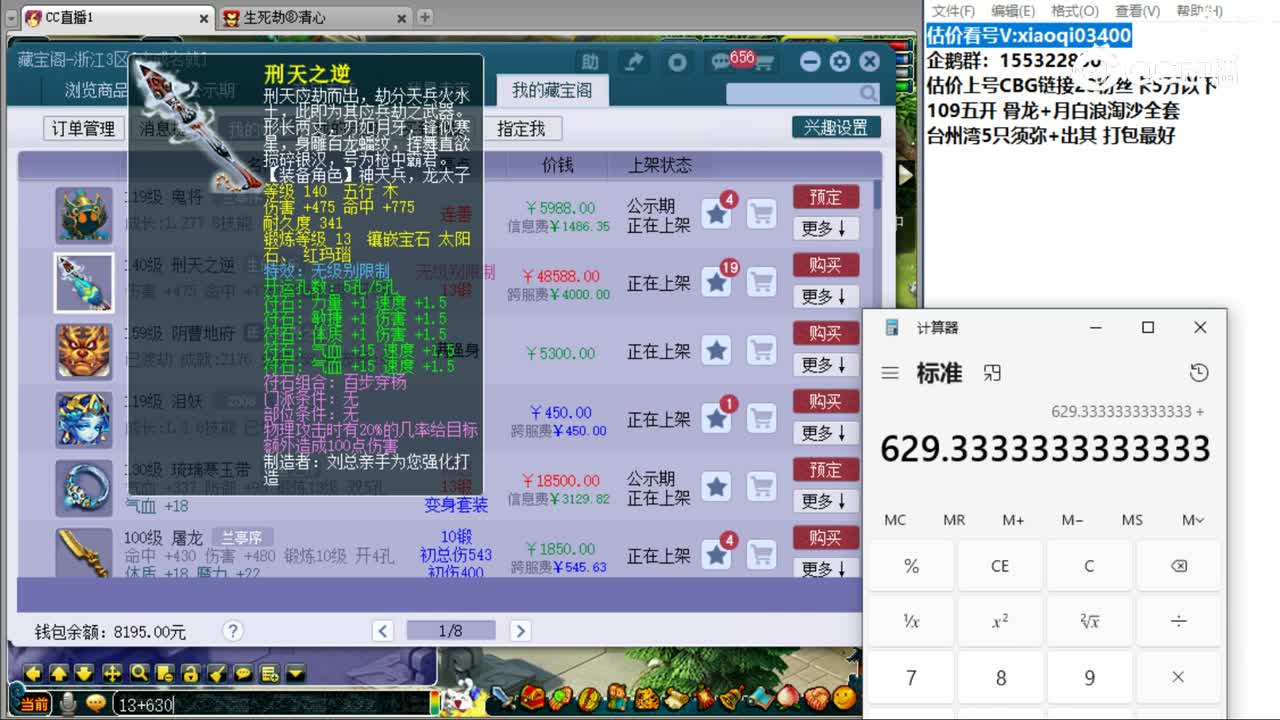This screenshot has width=1280, height=720.
Task: Toggle favorite star on ¥5988.00 listing
Action: coord(716,214)
